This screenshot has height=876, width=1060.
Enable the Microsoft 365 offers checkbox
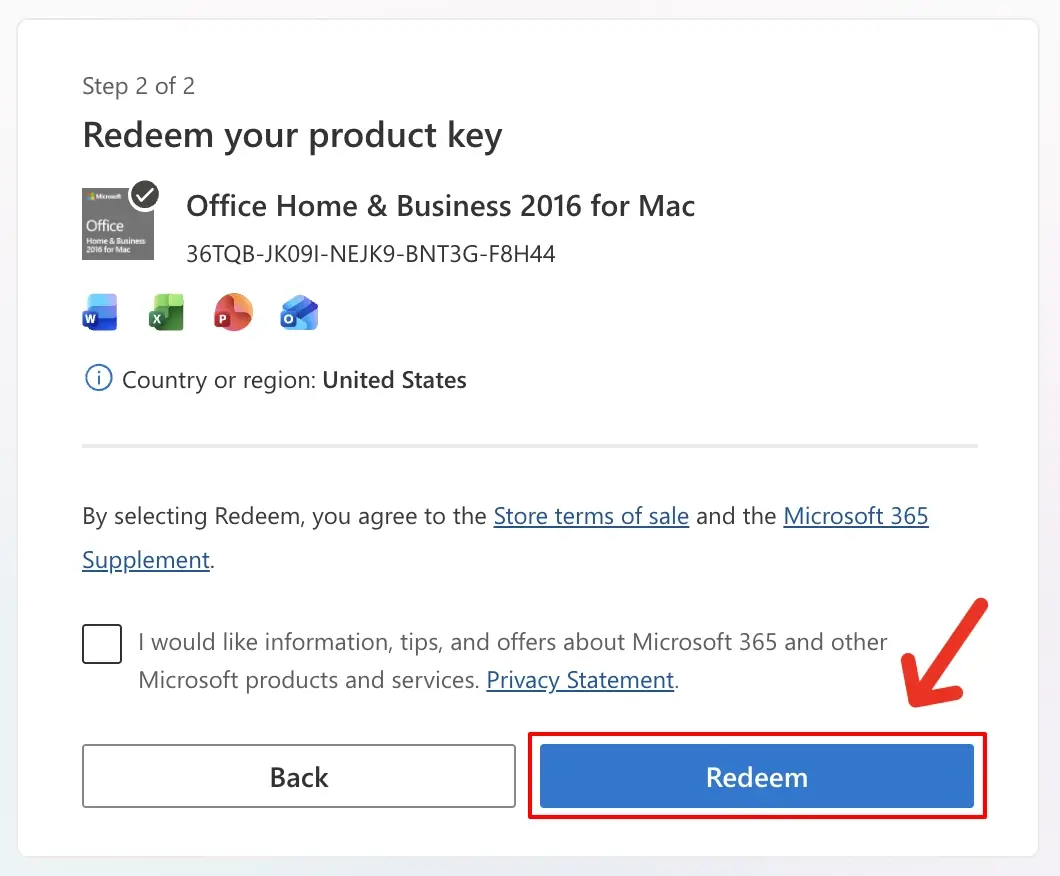tap(102, 644)
